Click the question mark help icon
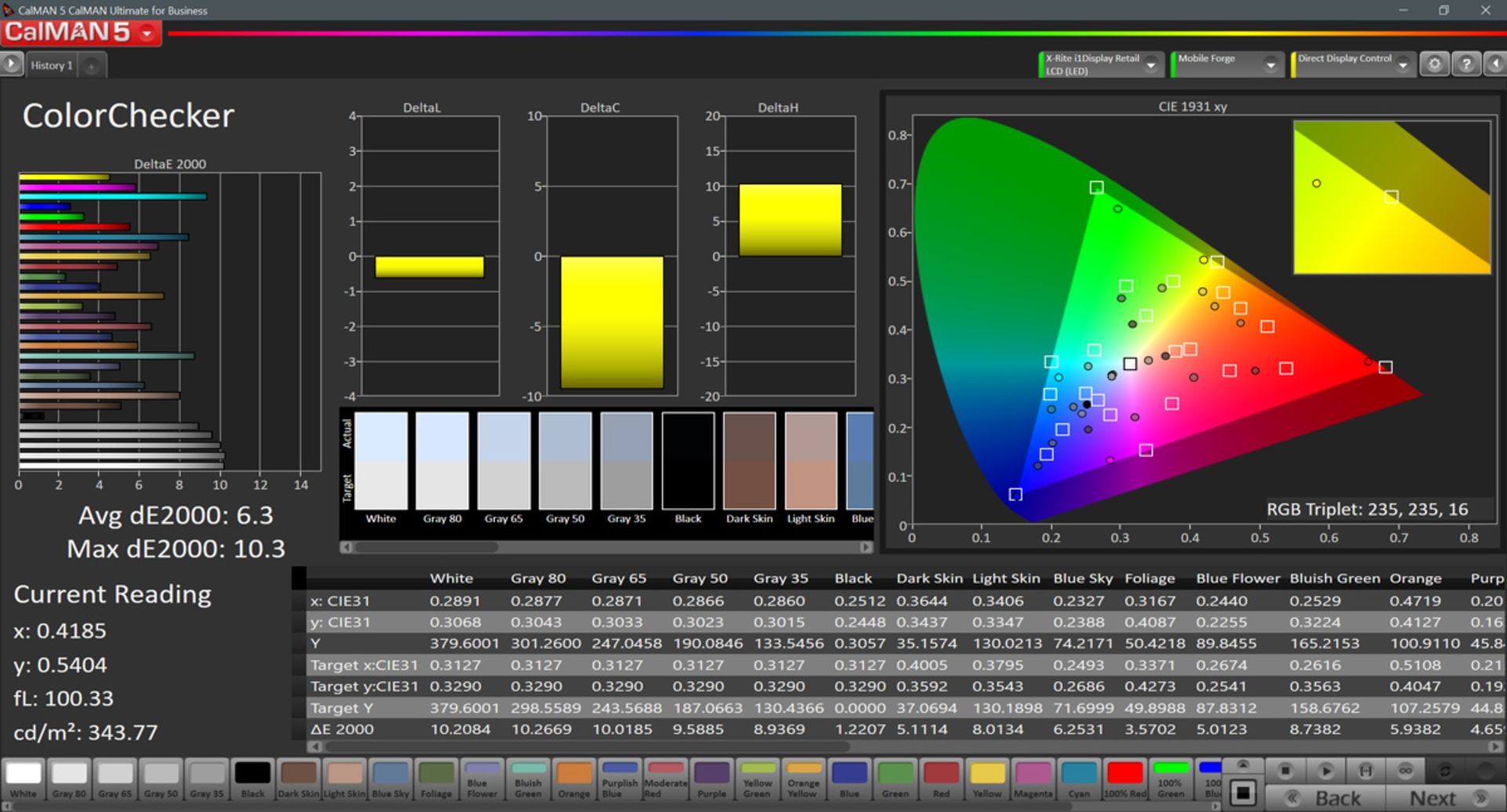The height and width of the screenshot is (812, 1507). pyautogui.click(x=1465, y=64)
